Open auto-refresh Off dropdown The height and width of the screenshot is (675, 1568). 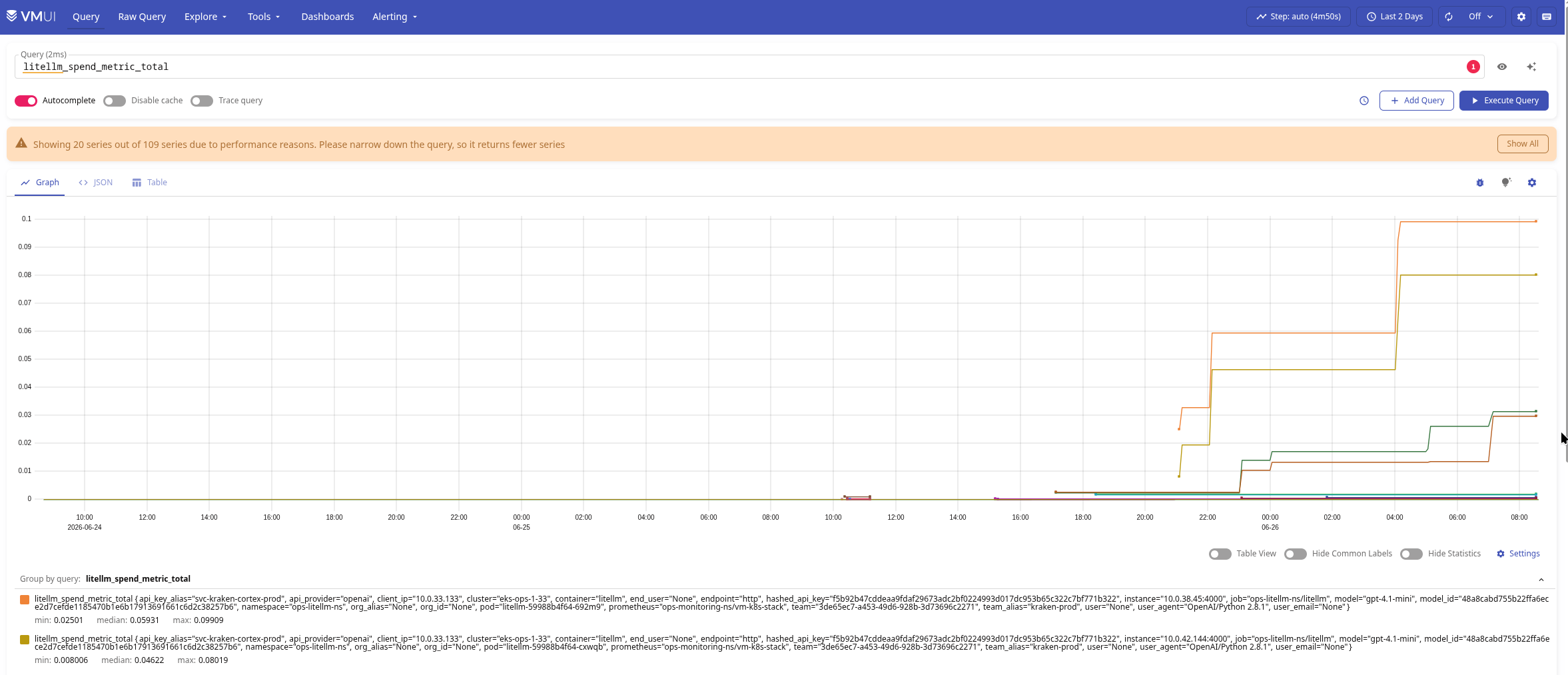[x=1481, y=17]
